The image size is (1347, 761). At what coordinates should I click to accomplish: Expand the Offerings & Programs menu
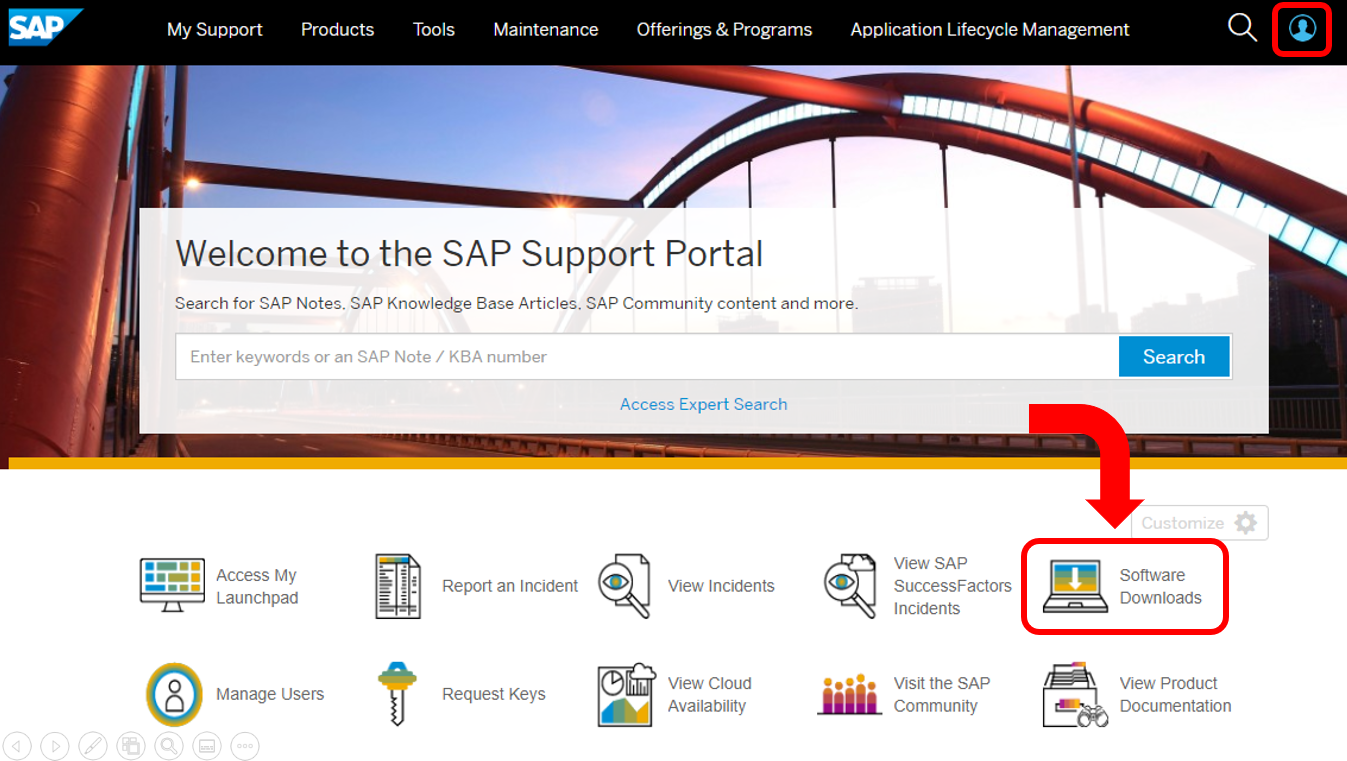[724, 30]
